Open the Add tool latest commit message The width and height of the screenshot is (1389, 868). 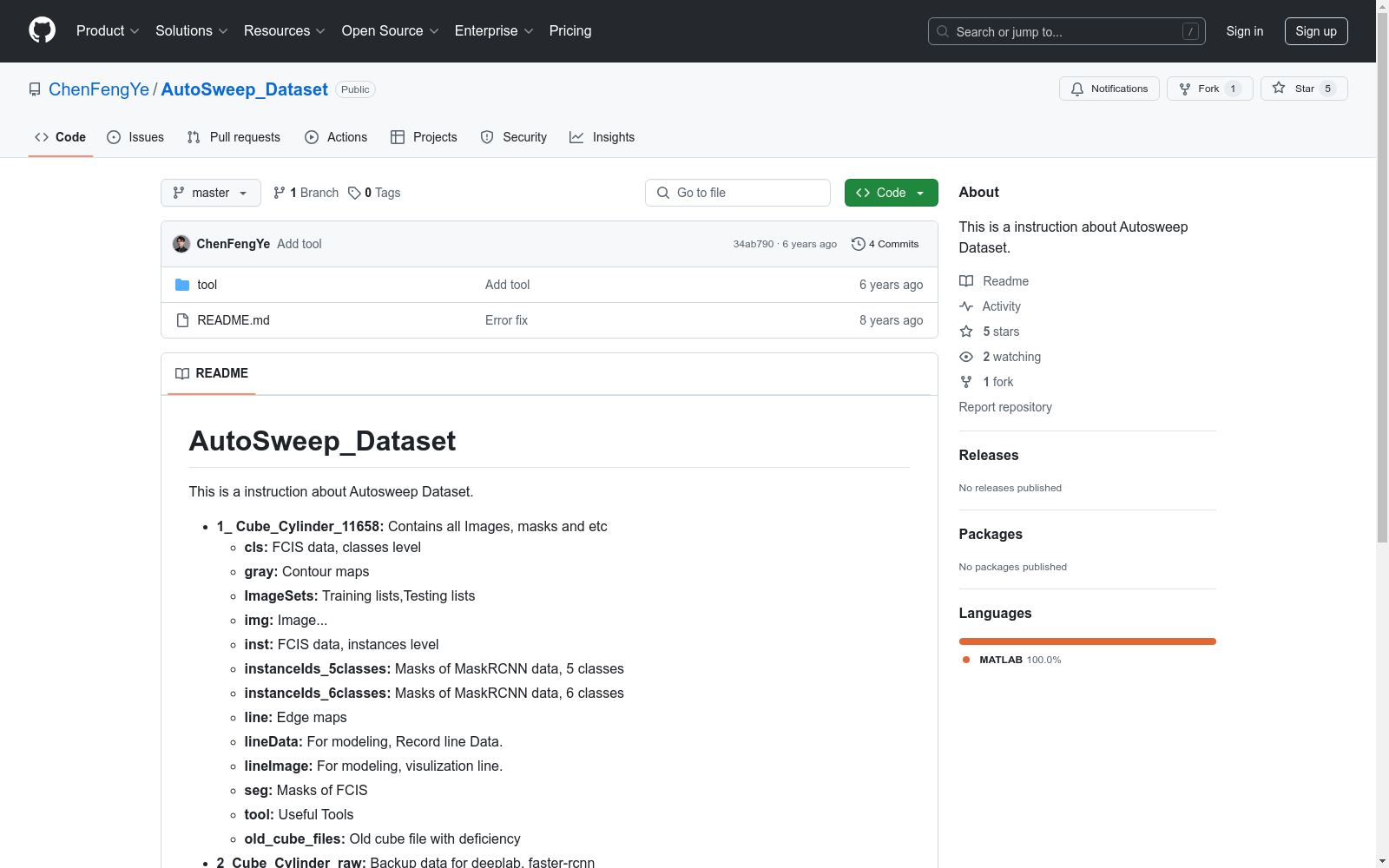click(300, 244)
